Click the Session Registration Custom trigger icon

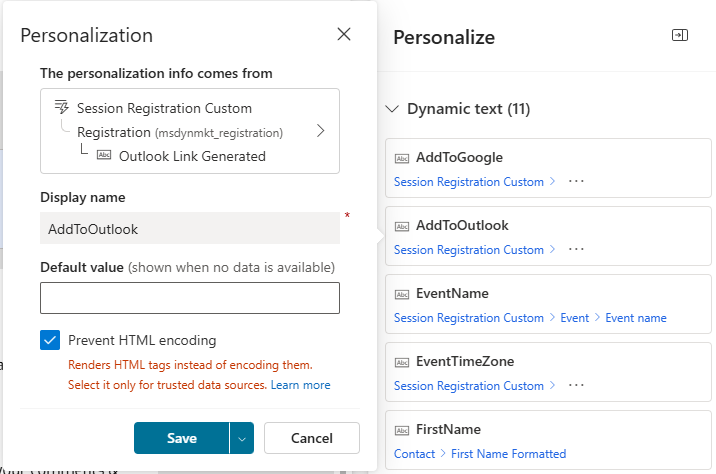[x=61, y=107]
